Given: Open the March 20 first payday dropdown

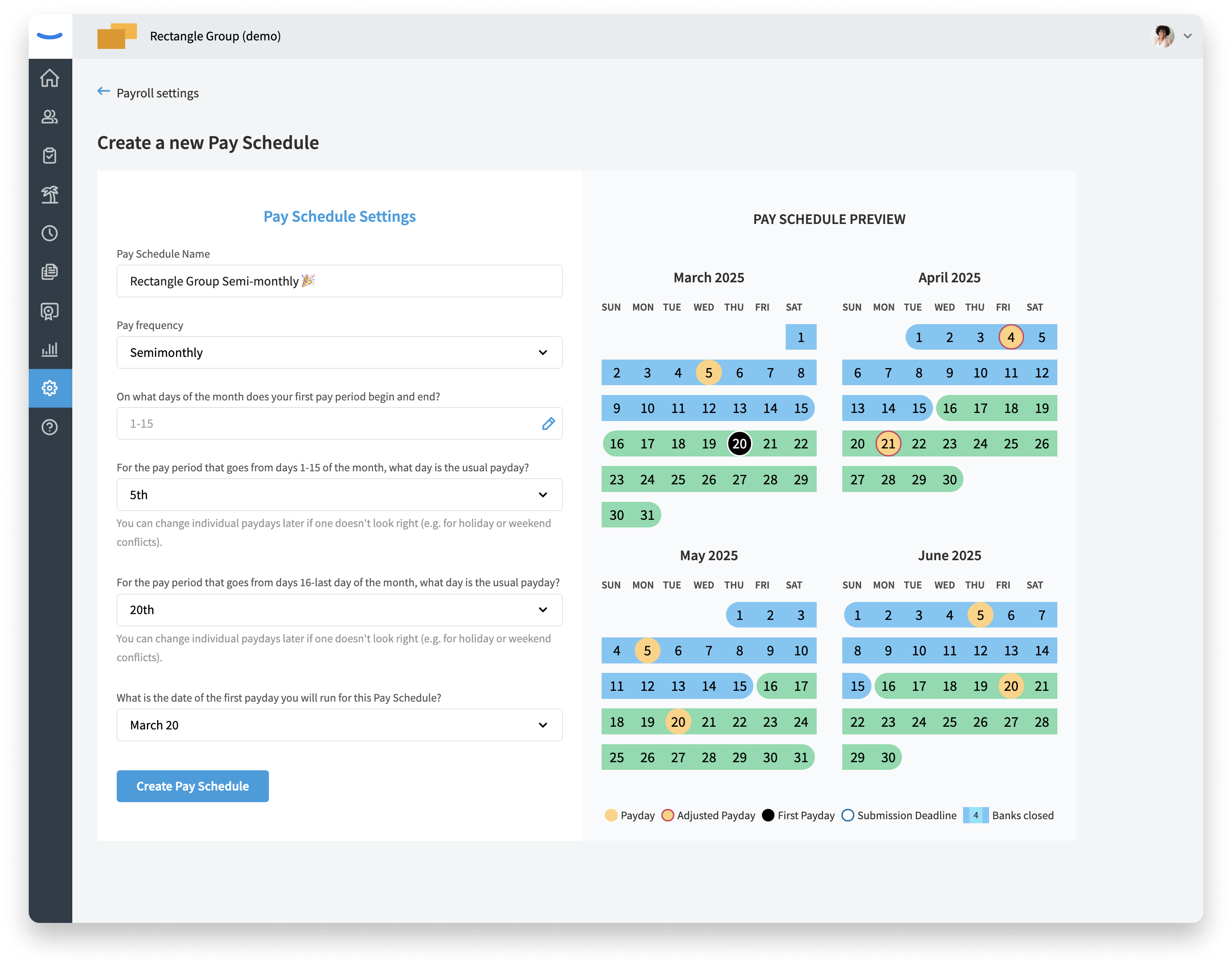Looking at the screenshot, I should [339, 725].
